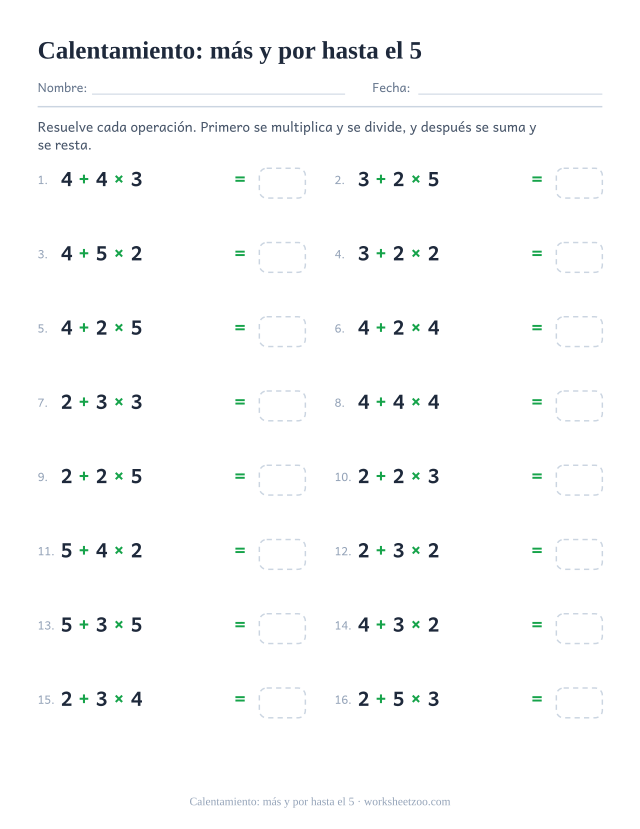Image resolution: width=640 pixels, height=829 pixels.
Task: Select answer box for 2 + 3 × 4
Action: 282,703
